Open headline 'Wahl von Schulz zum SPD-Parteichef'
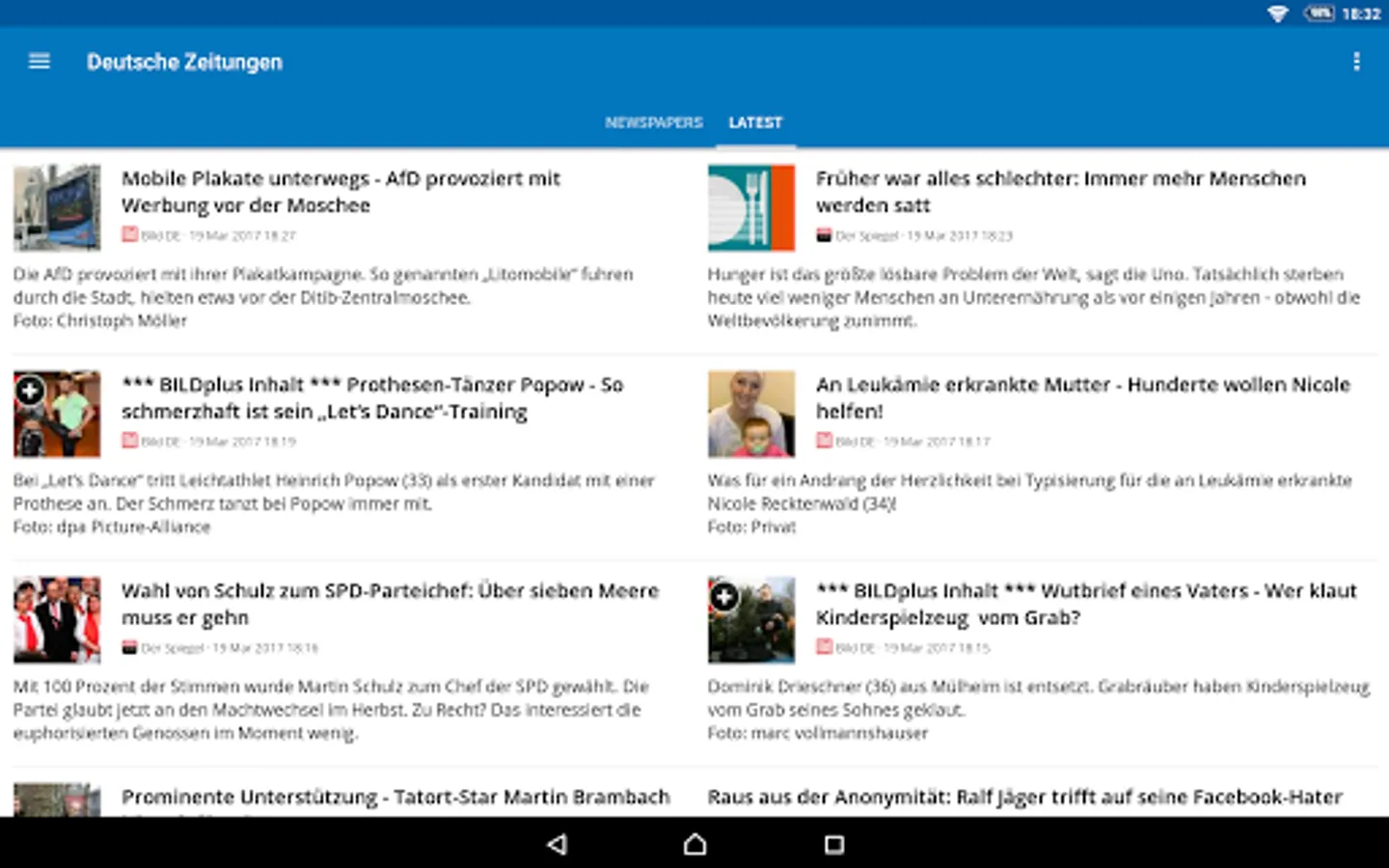Screen dimensions: 1389x868 (x=391, y=605)
